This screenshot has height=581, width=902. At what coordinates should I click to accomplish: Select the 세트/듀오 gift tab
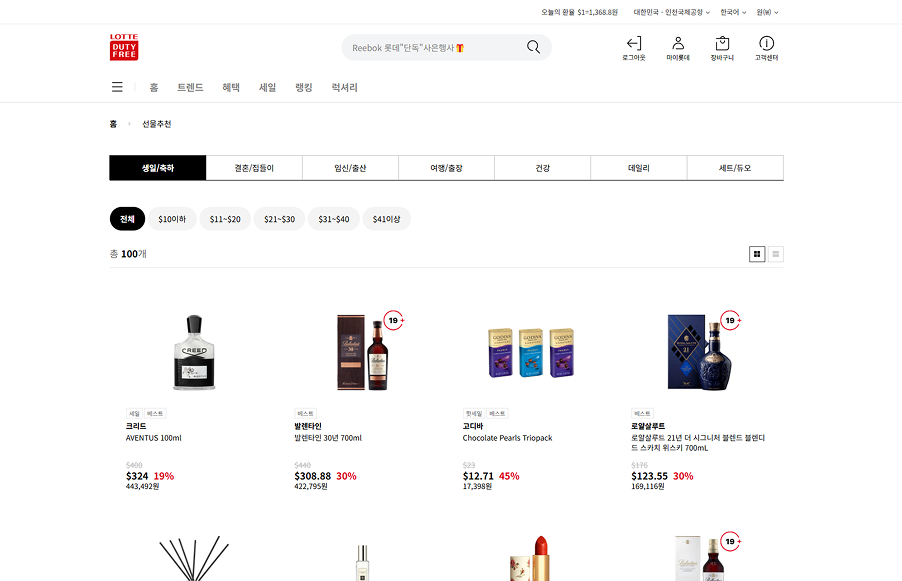[x=735, y=168]
